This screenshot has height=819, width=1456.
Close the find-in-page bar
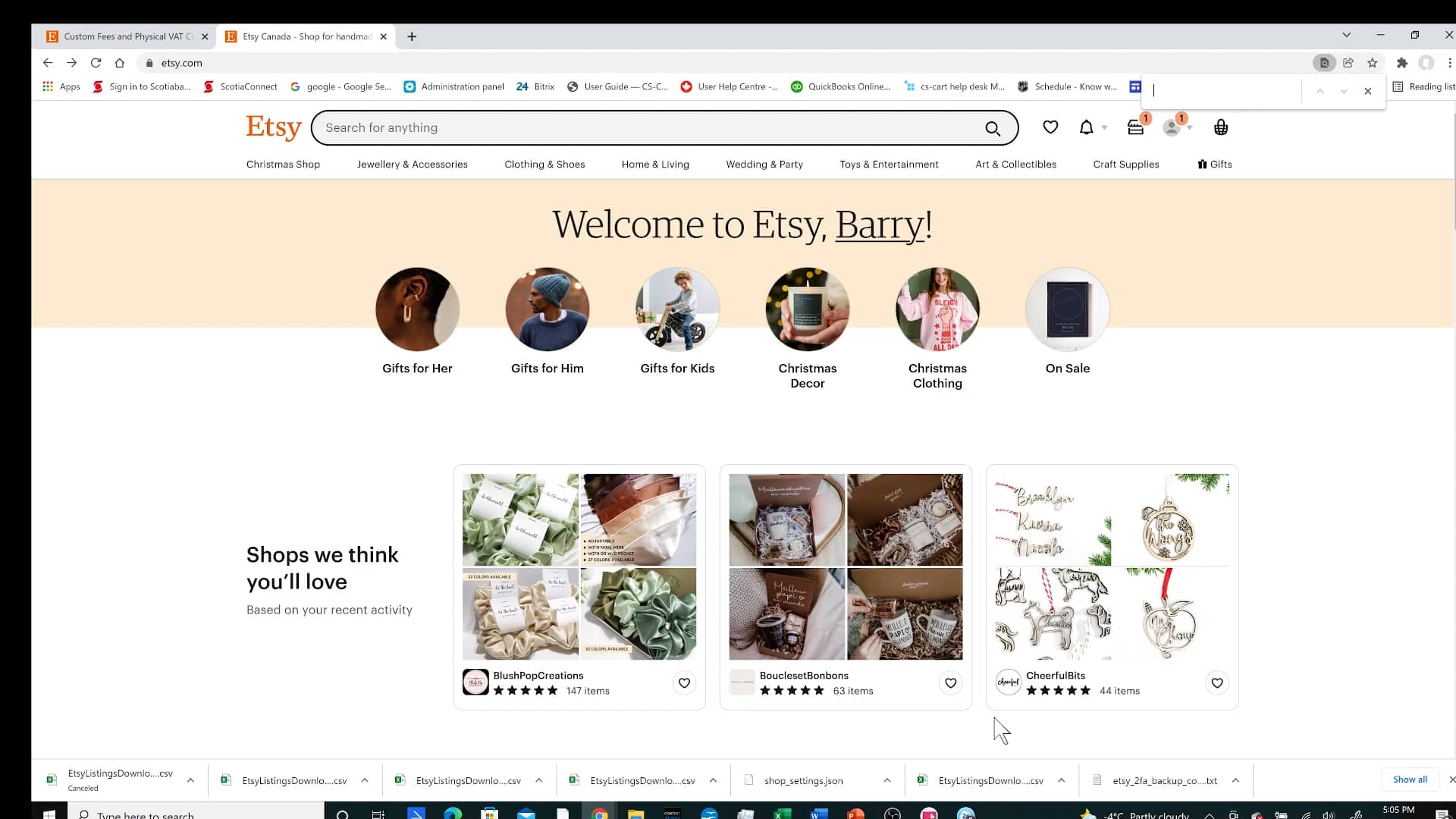(x=1368, y=91)
